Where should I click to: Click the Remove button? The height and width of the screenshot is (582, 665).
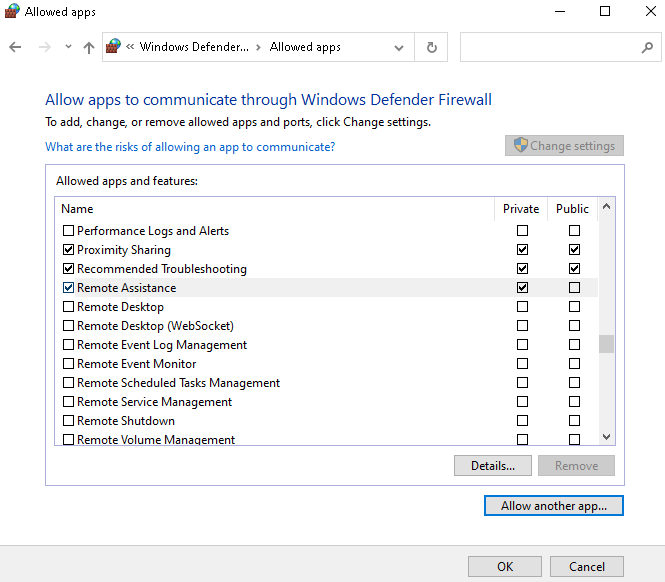click(x=576, y=466)
